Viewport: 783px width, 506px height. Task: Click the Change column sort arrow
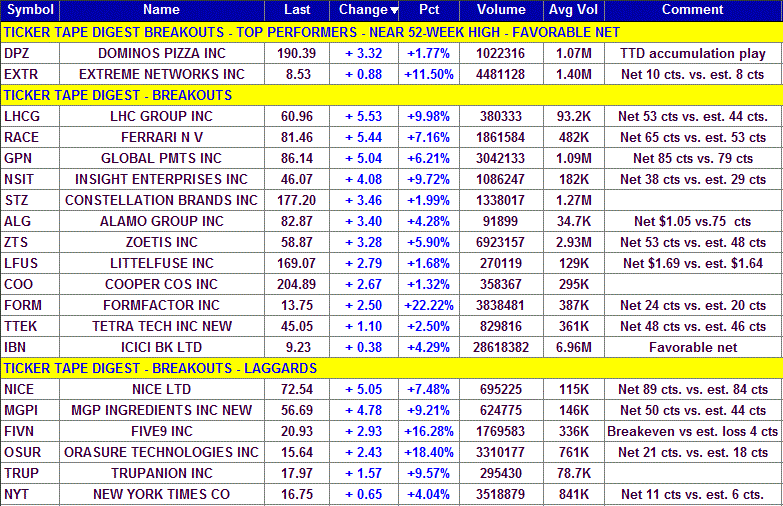pos(394,10)
